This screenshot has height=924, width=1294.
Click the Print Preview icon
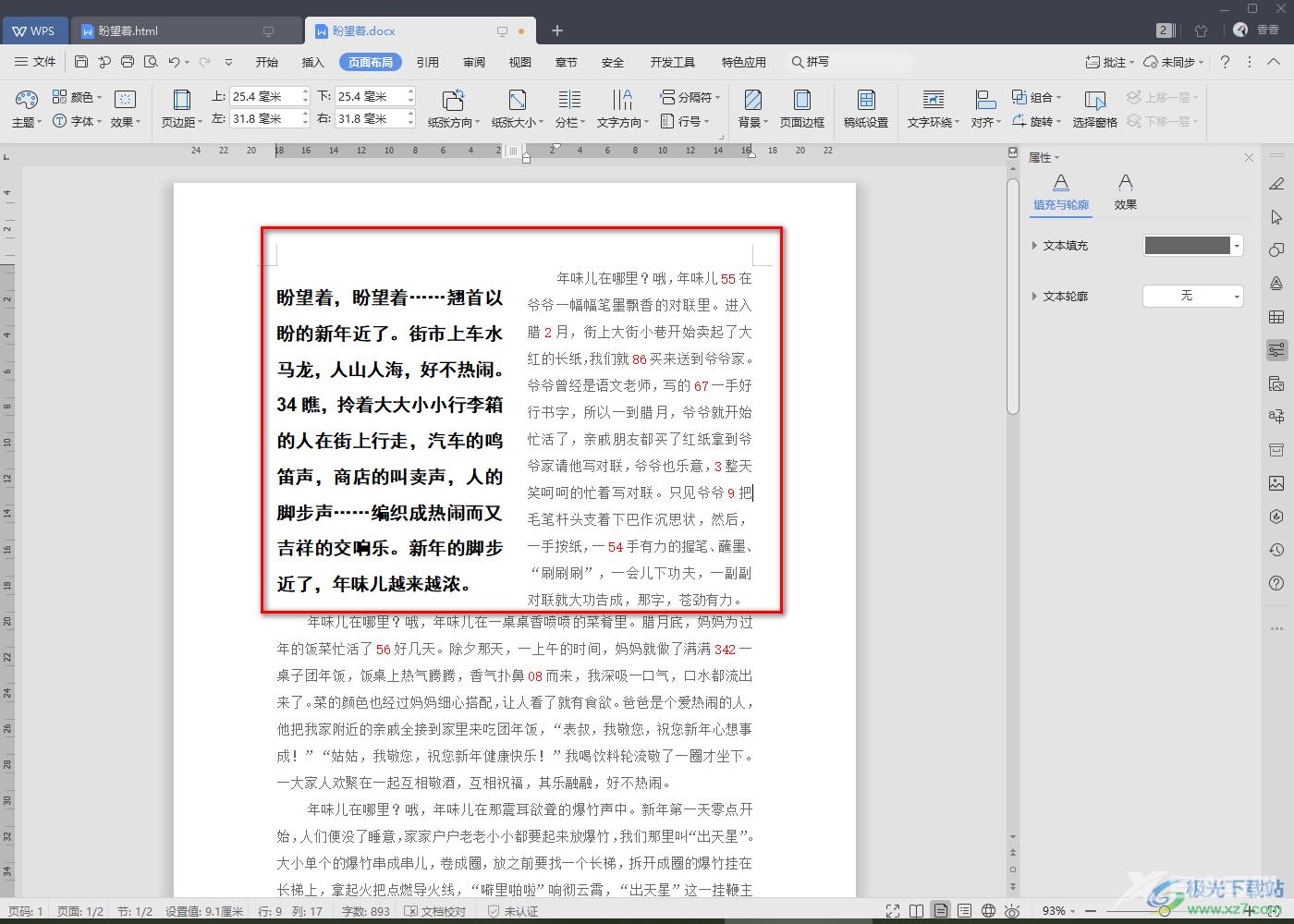151,62
